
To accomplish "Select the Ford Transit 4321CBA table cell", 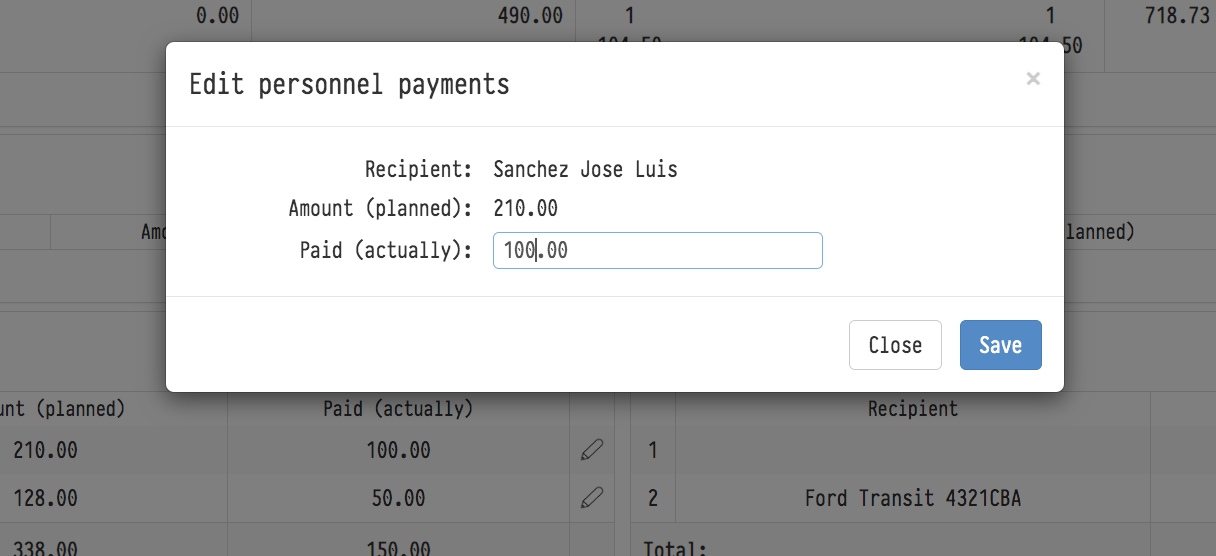I will (912, 498).
